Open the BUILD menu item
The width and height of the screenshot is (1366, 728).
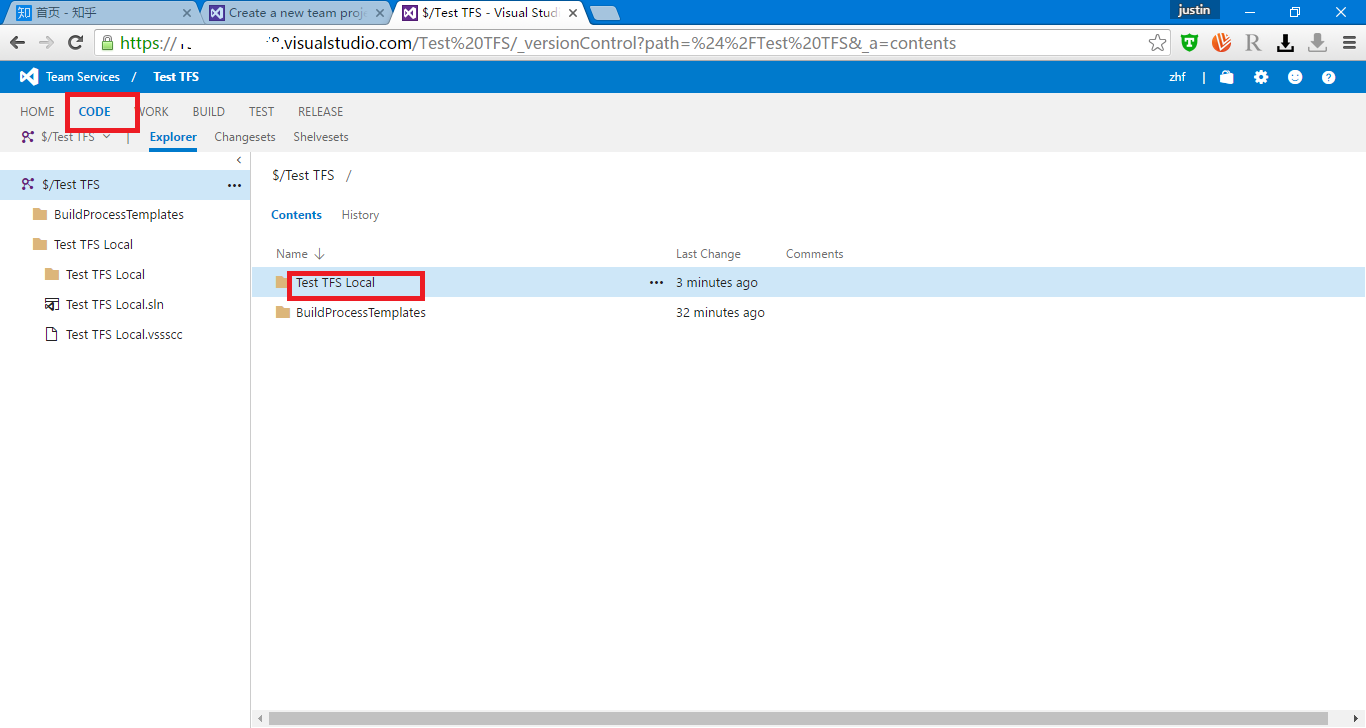click(208, 111)
